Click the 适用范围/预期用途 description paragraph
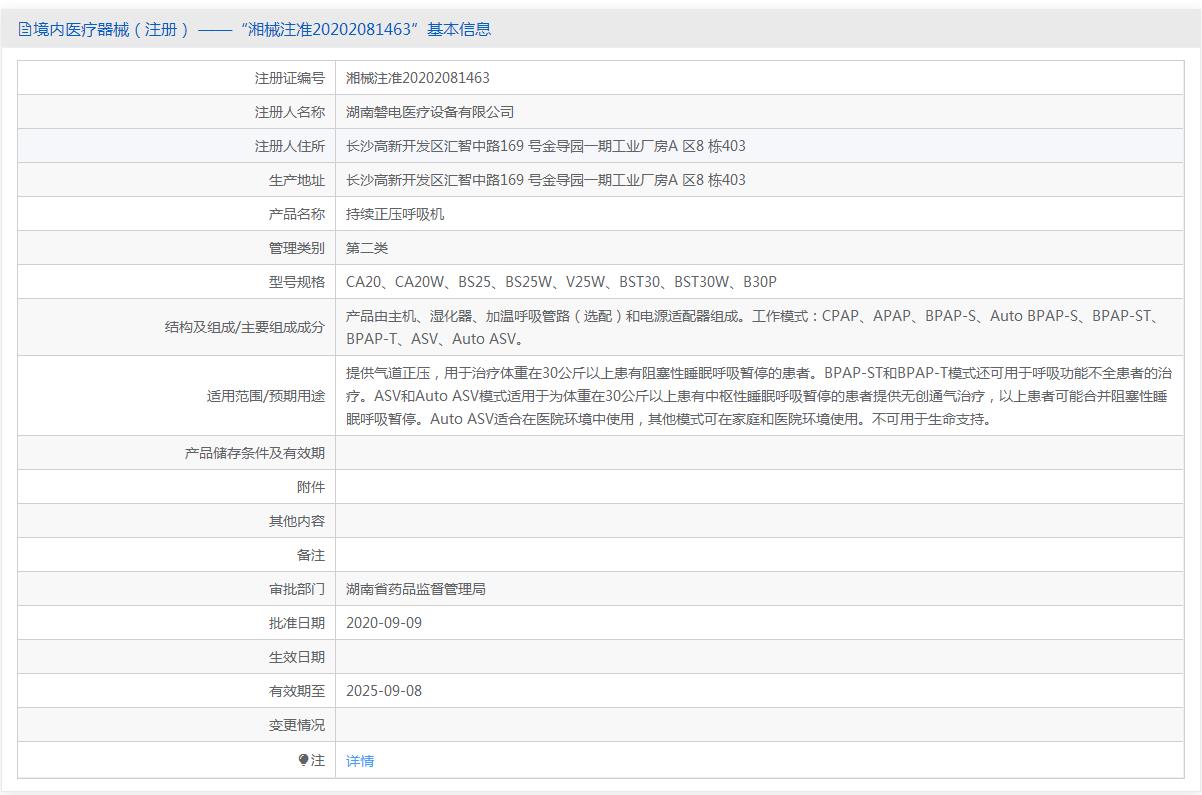 758,396
